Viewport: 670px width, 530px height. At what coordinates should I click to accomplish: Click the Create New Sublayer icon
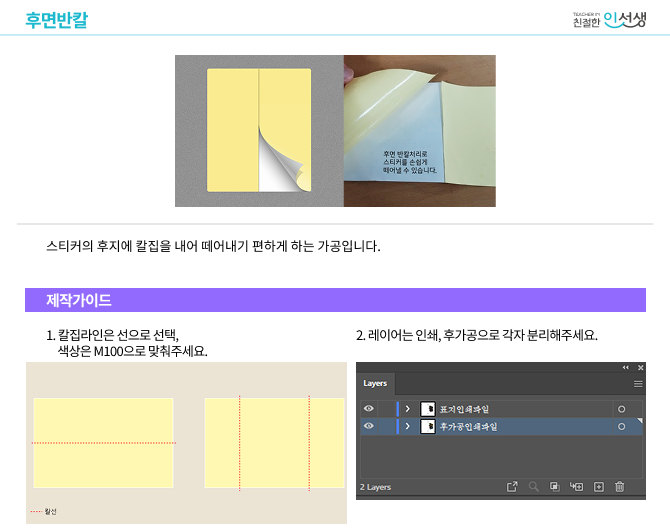pyautogui.click(x=576, y=486)
